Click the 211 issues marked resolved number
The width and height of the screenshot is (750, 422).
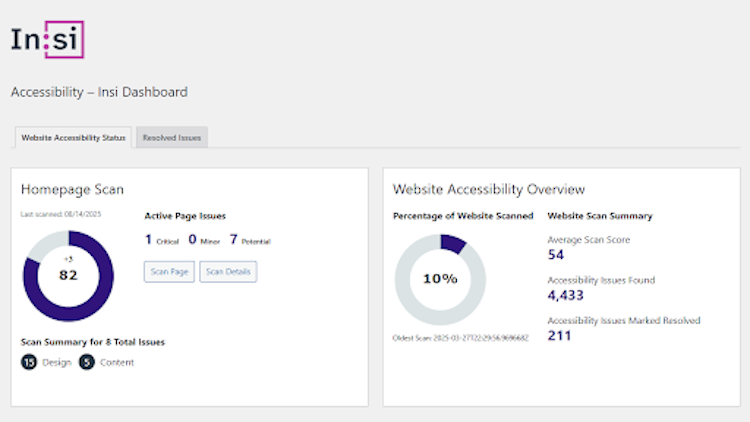[x=560, y=335]
